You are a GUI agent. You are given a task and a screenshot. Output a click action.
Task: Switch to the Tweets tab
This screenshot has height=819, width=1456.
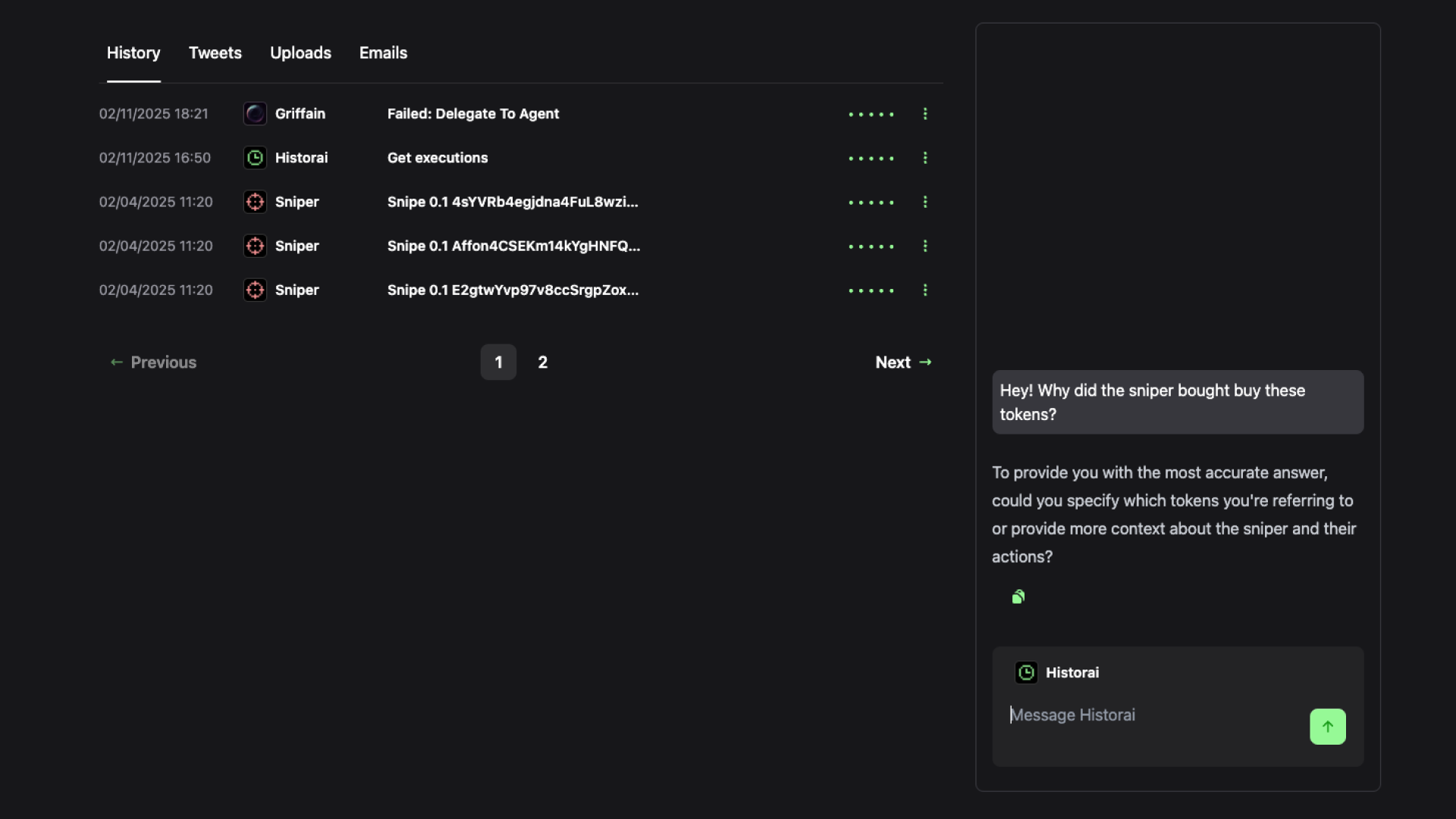pyautogui.click(x=215, y=53)
